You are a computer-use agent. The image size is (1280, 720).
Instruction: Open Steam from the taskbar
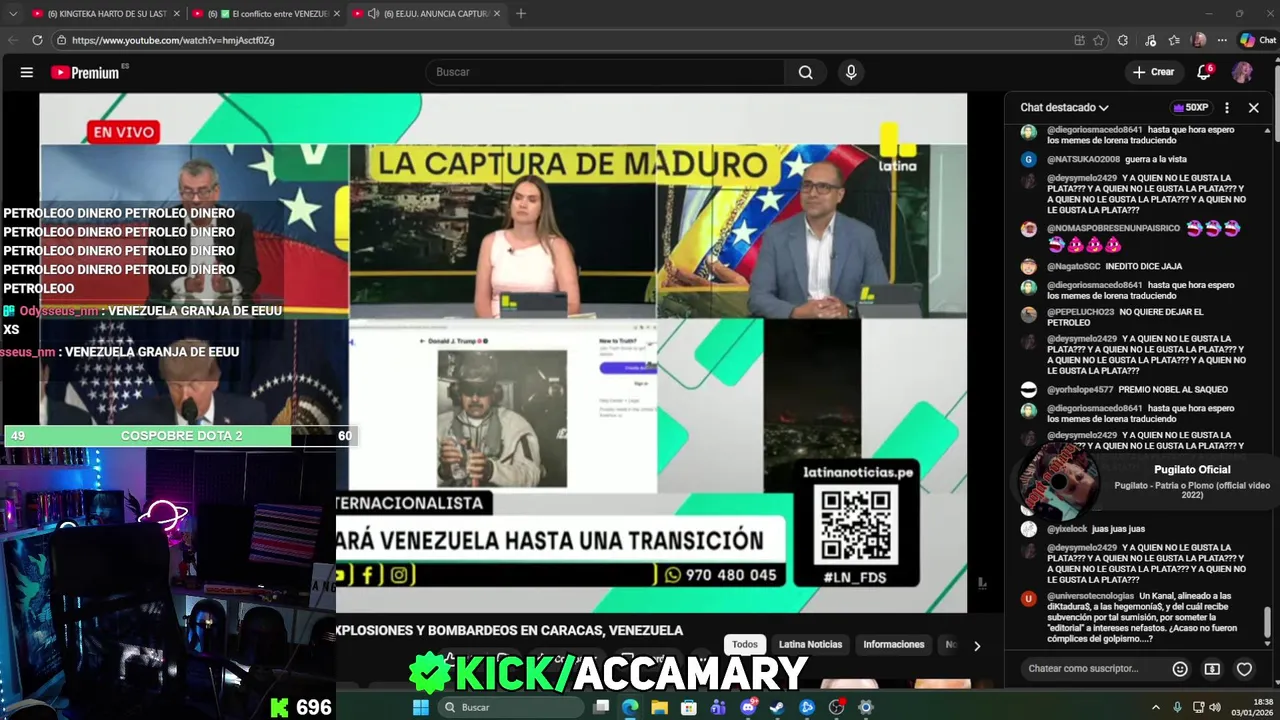coord(777,707)
